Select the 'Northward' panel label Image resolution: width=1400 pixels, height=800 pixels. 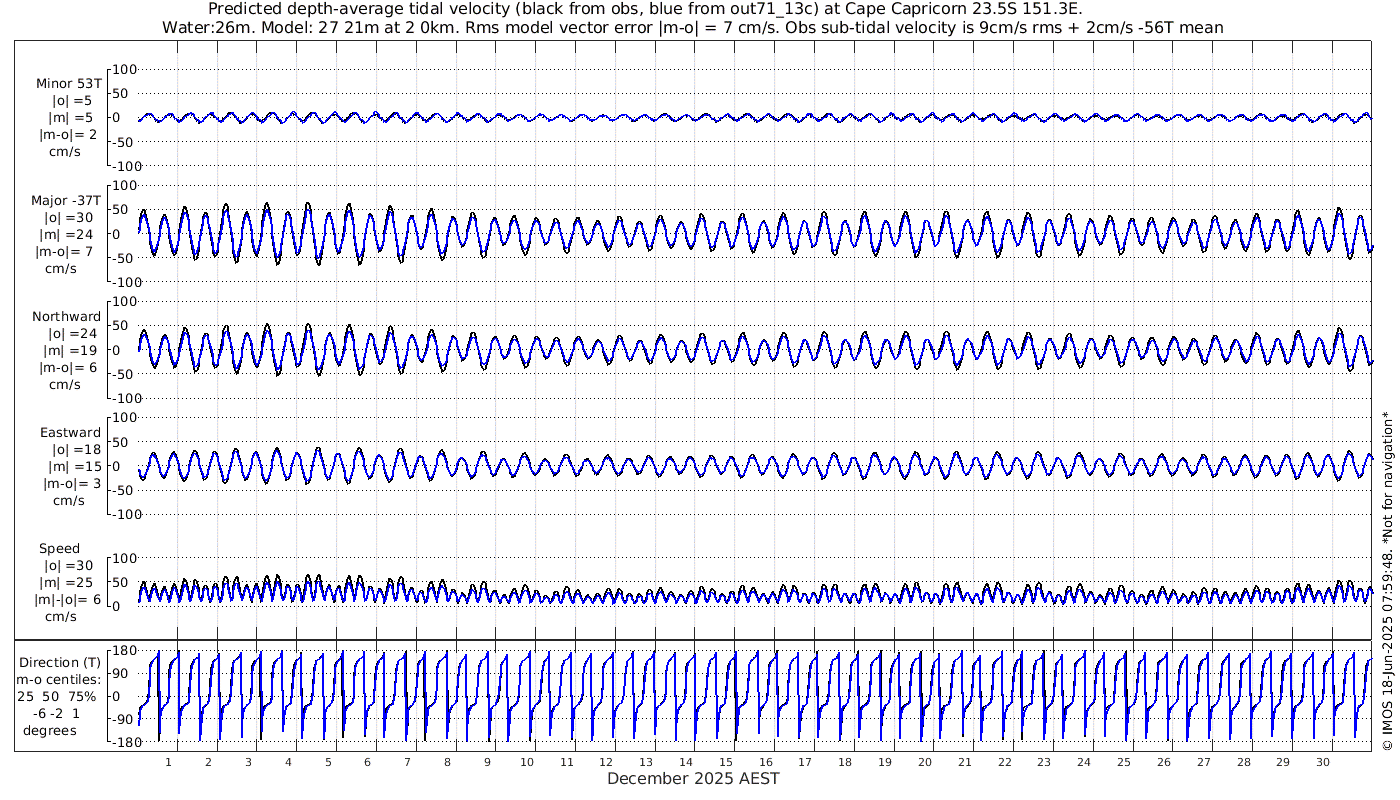coord(66,316)
